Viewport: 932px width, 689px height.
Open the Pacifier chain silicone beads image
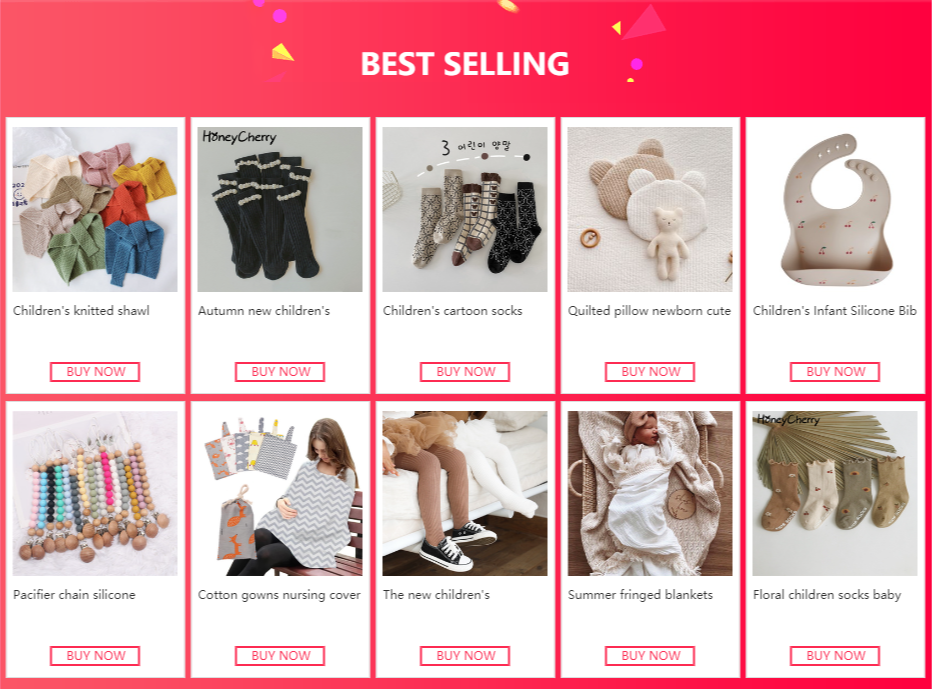pyautogui.click(x=95, y=493)
